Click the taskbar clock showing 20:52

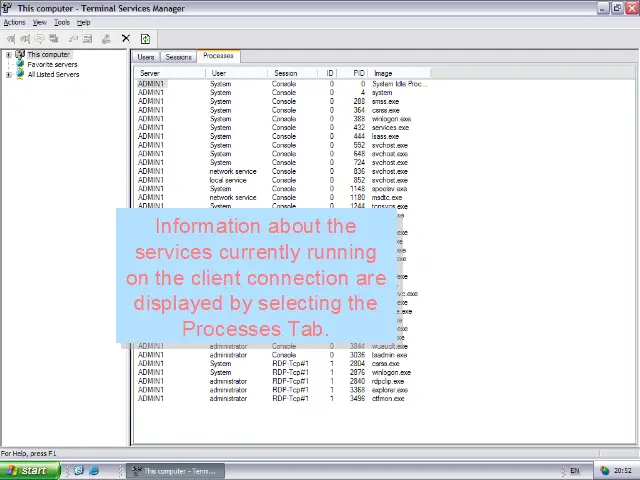(622, 471)
